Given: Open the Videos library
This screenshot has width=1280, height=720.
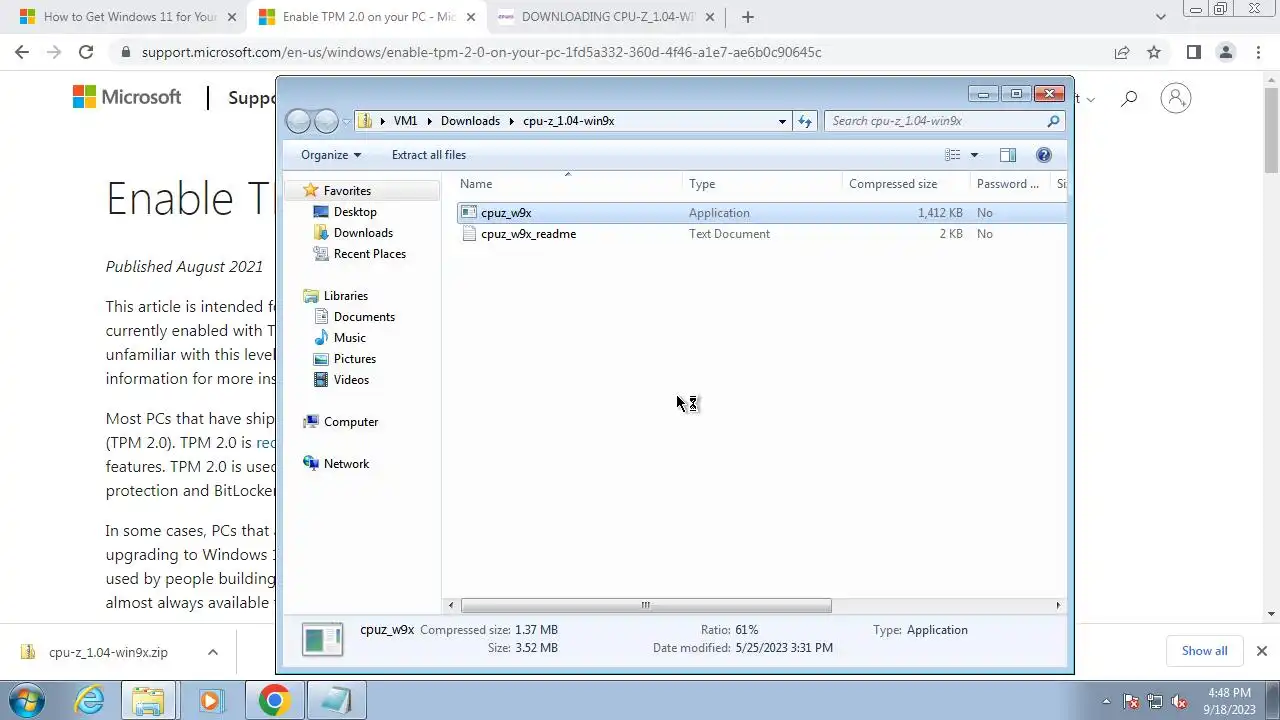Looking at the screenshot, I should coord(351,380).
